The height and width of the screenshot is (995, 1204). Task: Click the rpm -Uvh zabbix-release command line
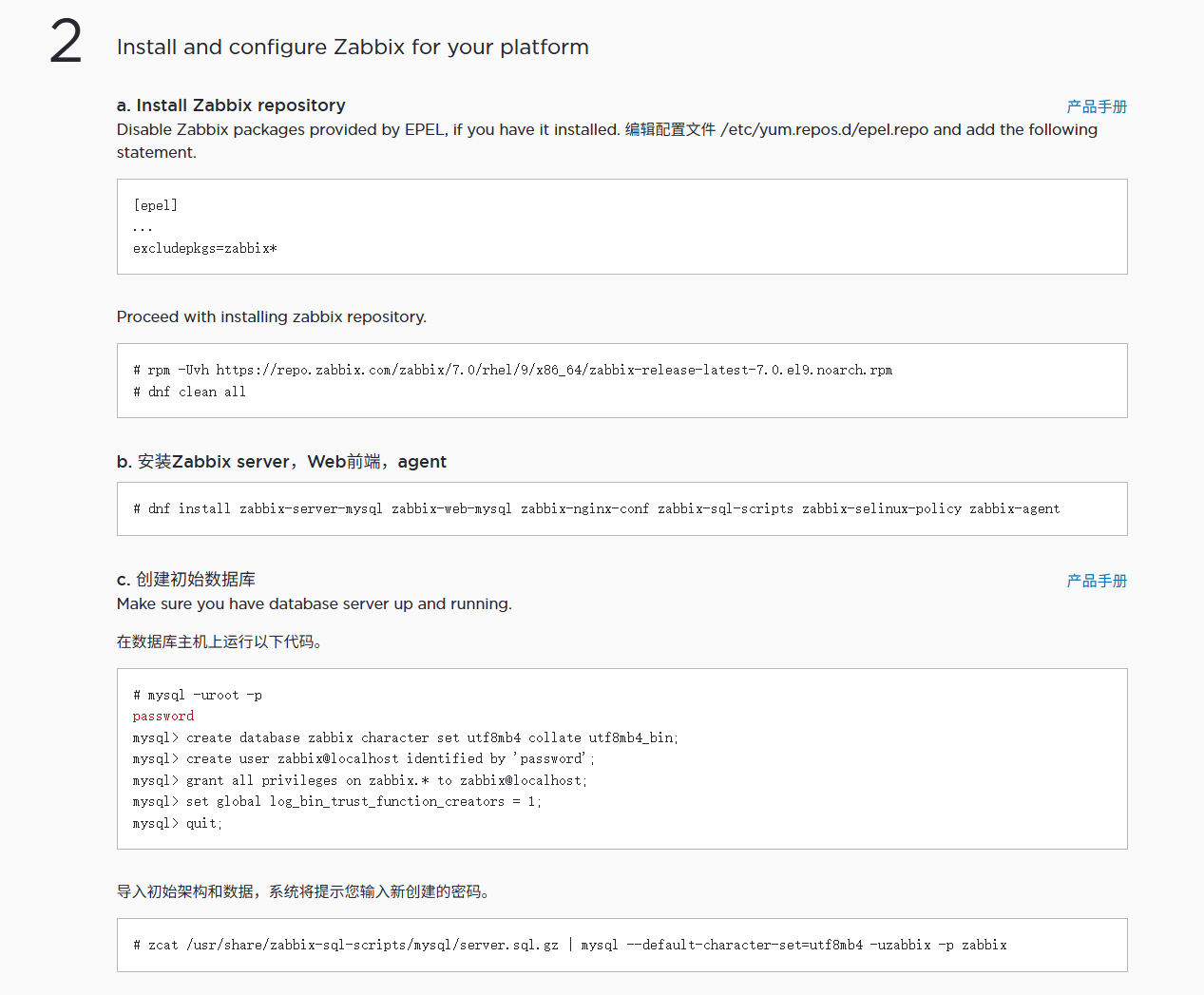pyautogui.click(x=512, y=370)
